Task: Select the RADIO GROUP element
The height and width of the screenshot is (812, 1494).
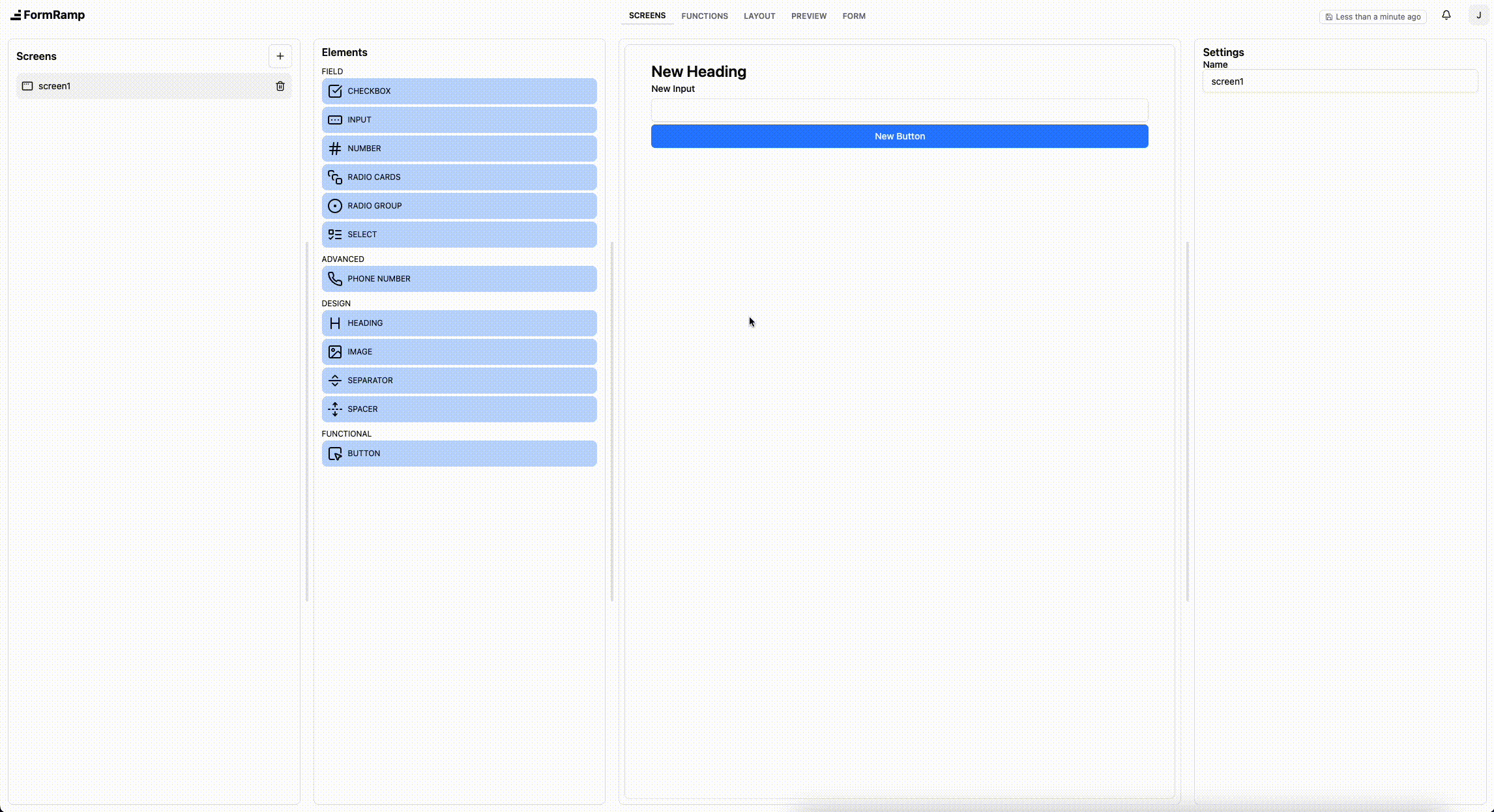Action: click(x=459, y=205)
